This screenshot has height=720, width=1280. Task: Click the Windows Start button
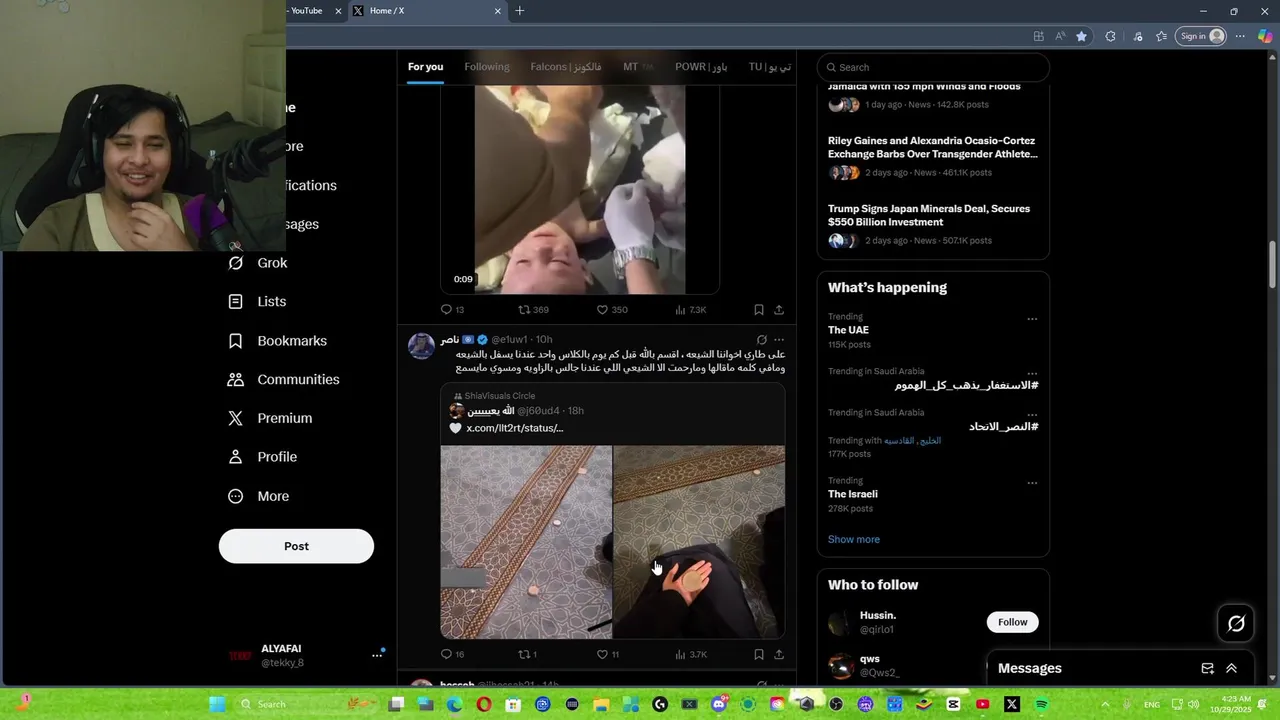point(217,704)
